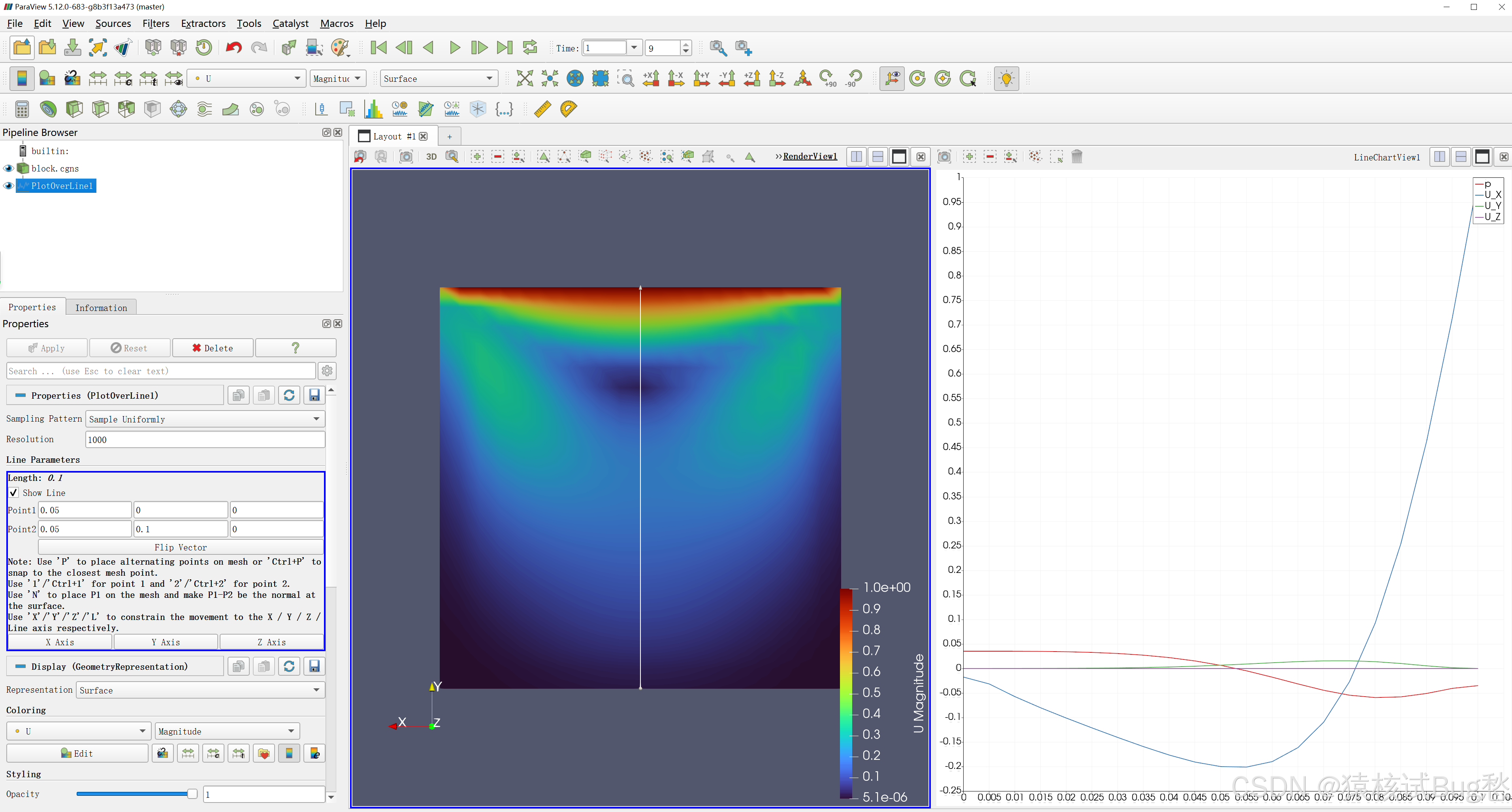Click the 3D interaction mode toggle
This screenshot has height=812, width=1512.
431,157
